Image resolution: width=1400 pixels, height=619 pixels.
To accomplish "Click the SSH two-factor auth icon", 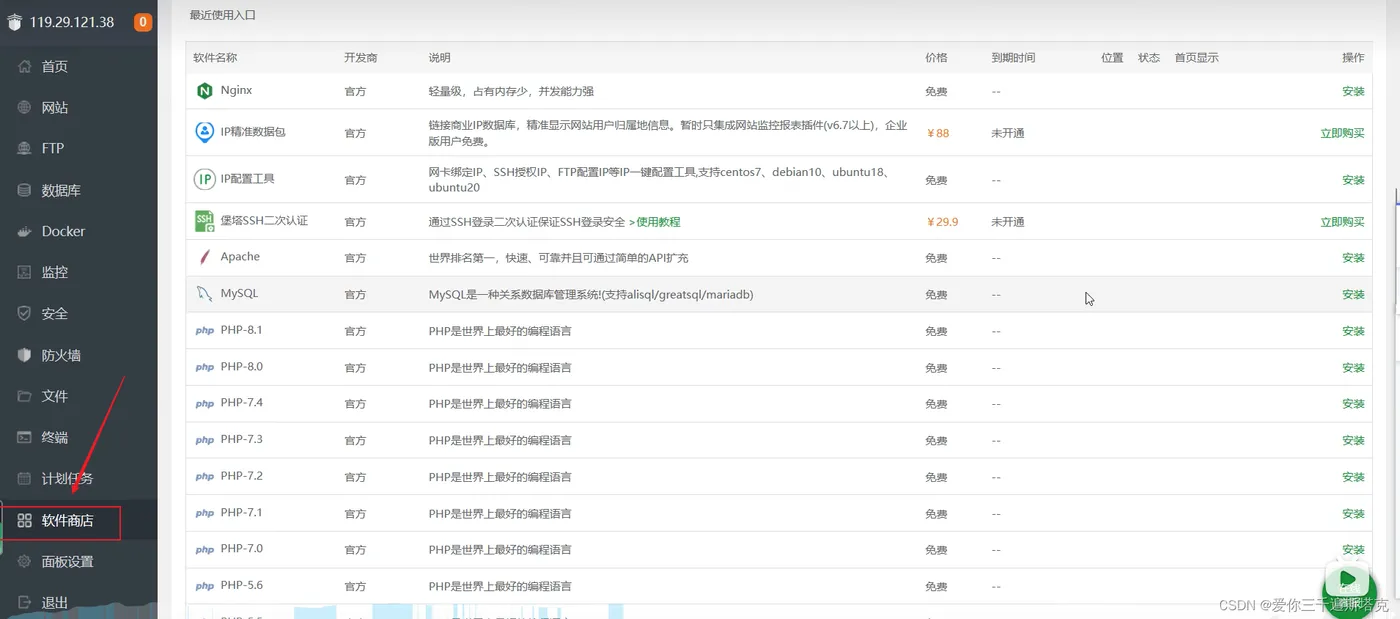I will pyautogui.click(x=204, y=221).
